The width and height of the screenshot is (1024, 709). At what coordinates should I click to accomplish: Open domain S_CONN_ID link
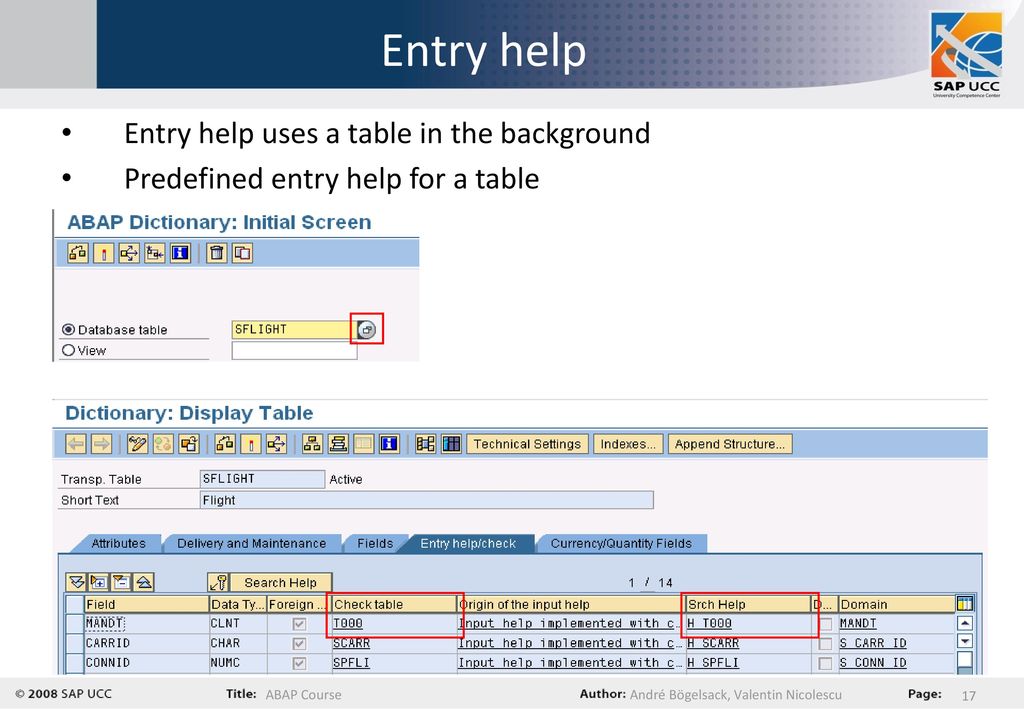coord(873,663)
